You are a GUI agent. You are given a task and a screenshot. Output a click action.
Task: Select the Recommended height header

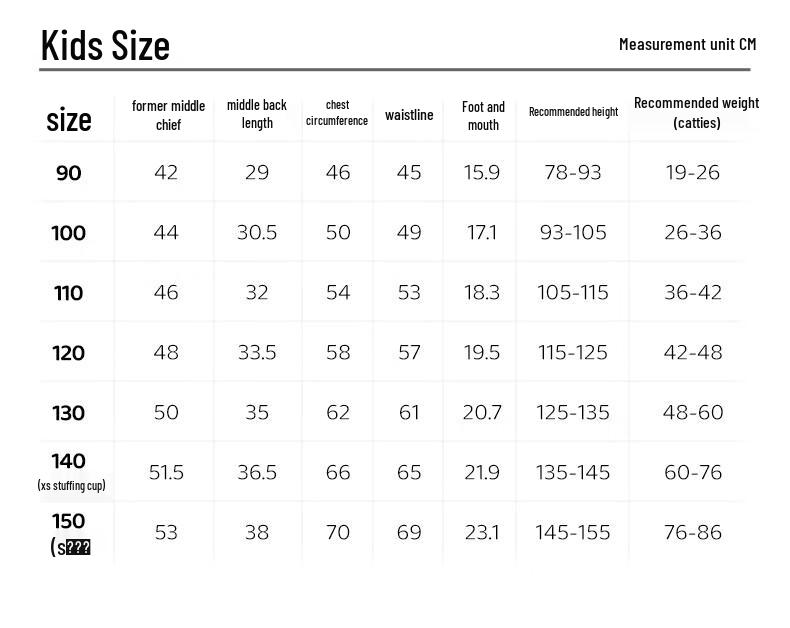573,112
